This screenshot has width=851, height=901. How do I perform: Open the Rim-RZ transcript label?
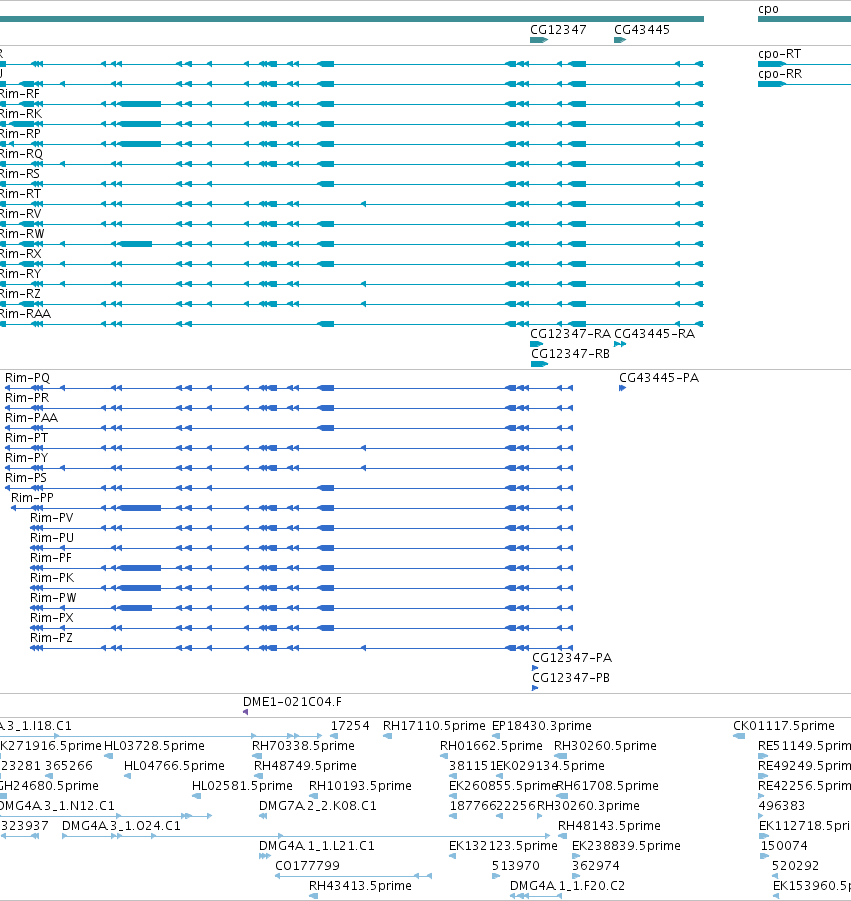[20, 294]
